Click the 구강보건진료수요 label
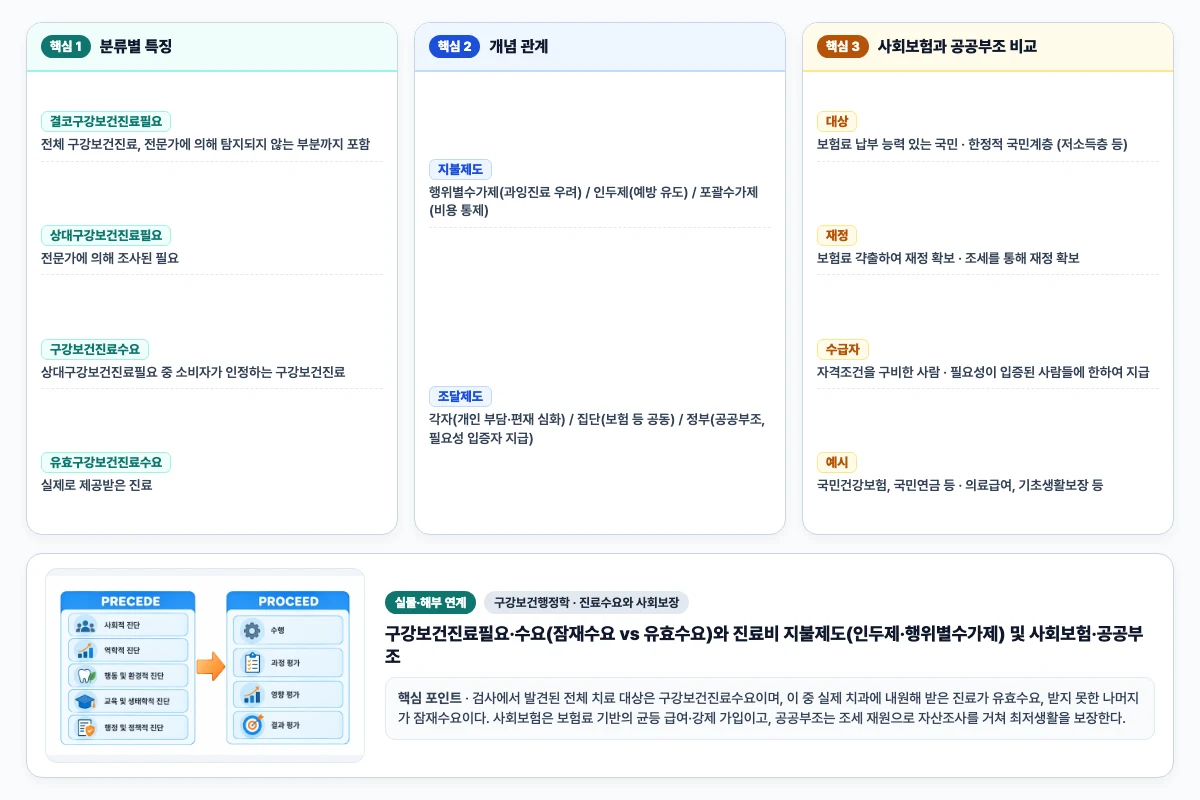 [95, 349]
